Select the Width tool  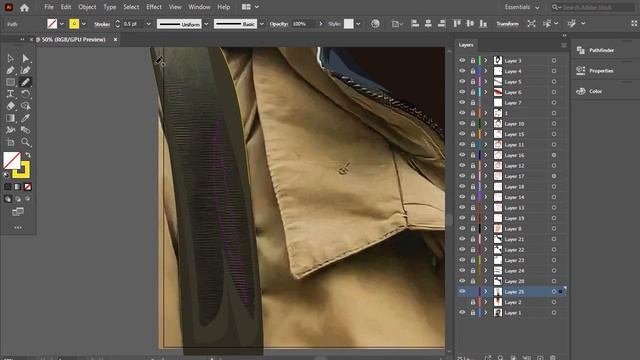[x=11, y=130]
